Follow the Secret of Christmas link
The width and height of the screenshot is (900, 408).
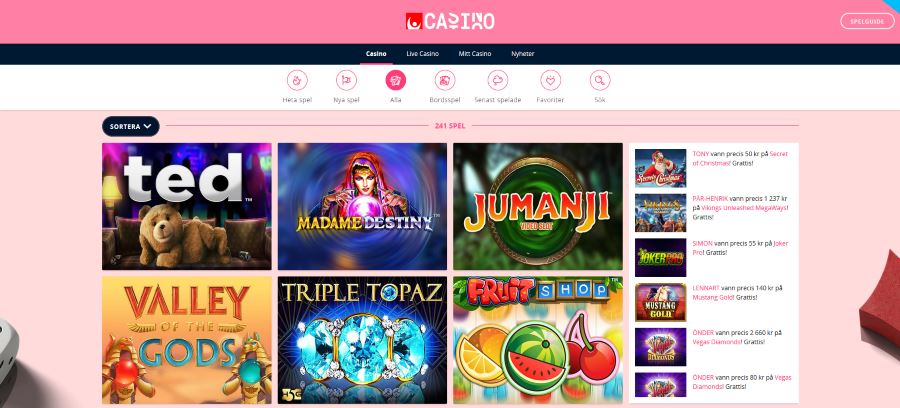click(740, 158)
